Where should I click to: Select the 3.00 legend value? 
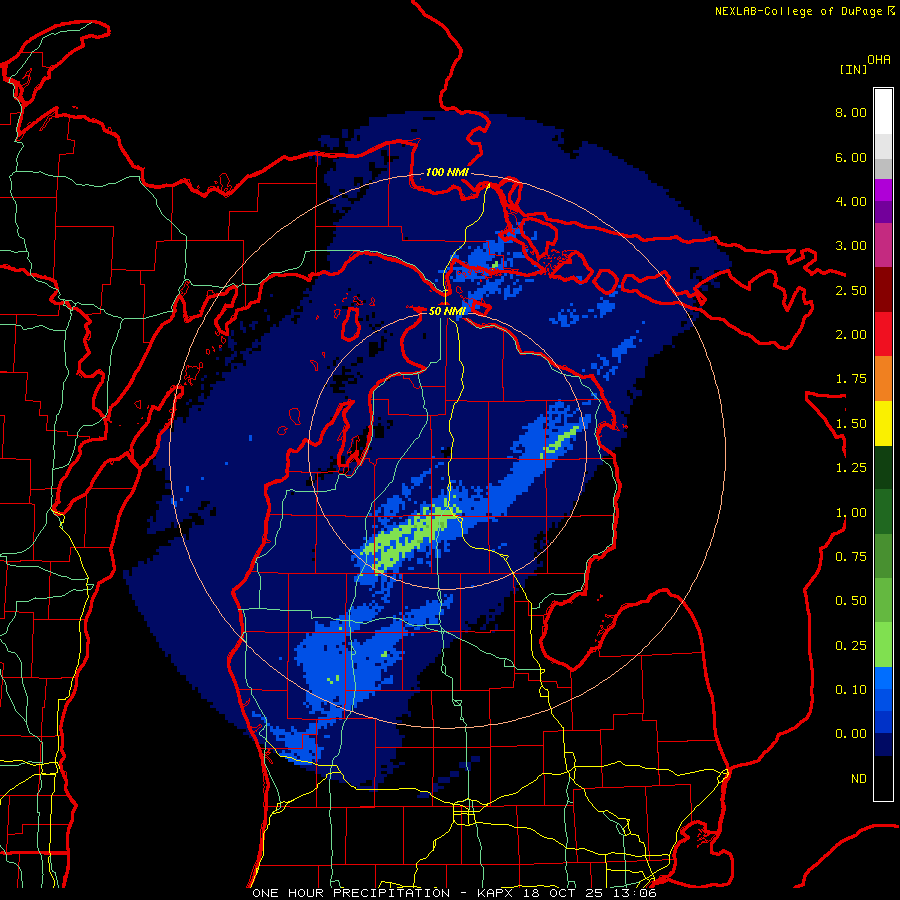click(851, 246)
